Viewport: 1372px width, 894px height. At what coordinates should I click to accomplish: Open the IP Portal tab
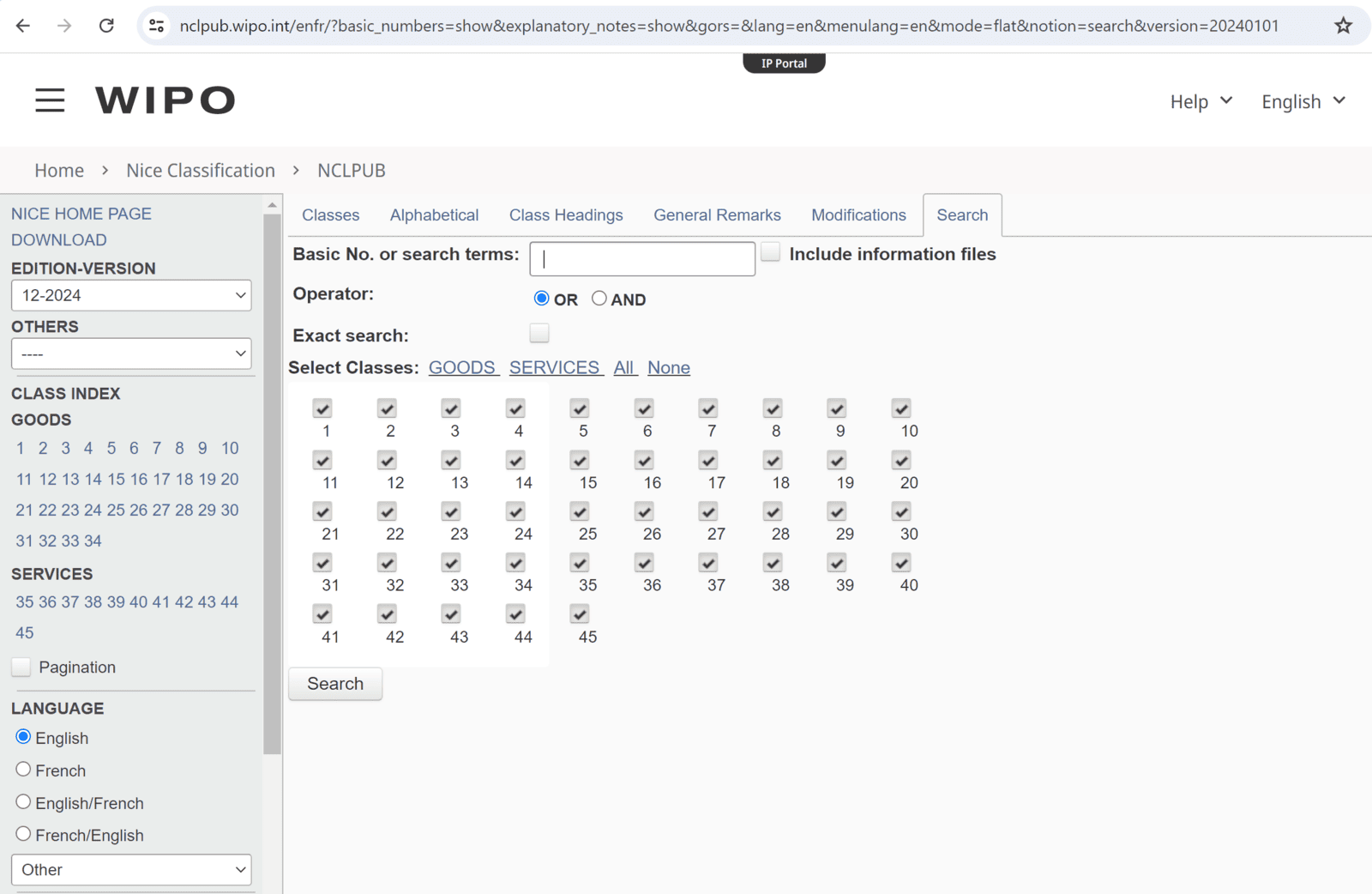point(784,63)
